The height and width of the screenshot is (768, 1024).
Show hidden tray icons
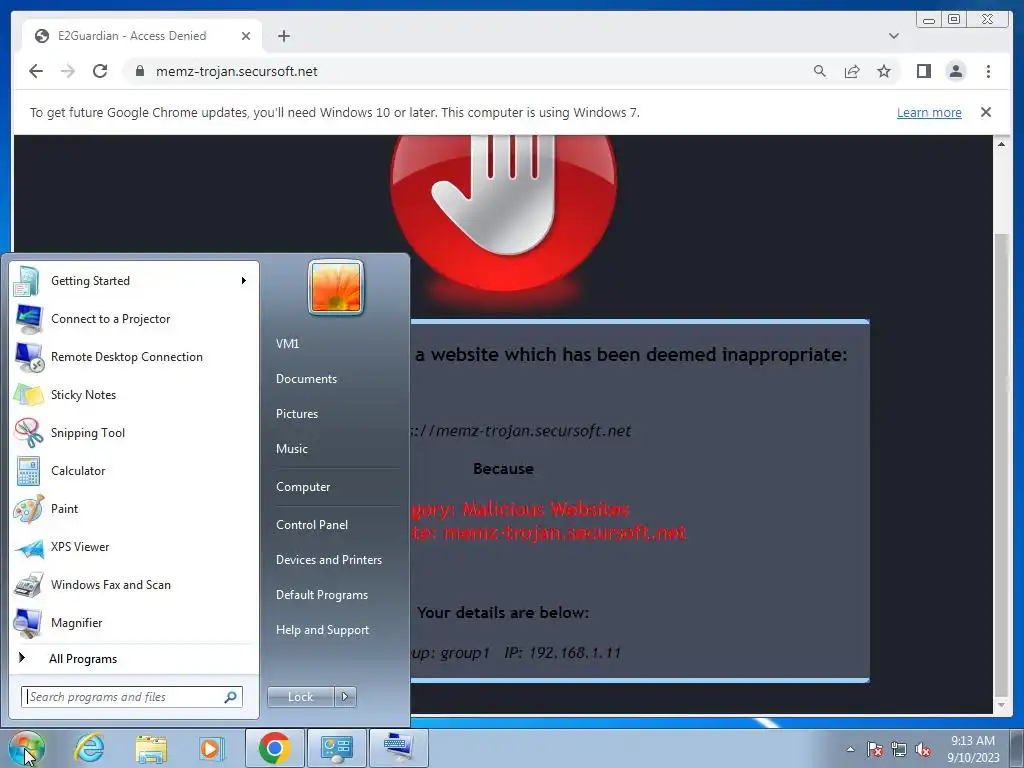point(850,749)
